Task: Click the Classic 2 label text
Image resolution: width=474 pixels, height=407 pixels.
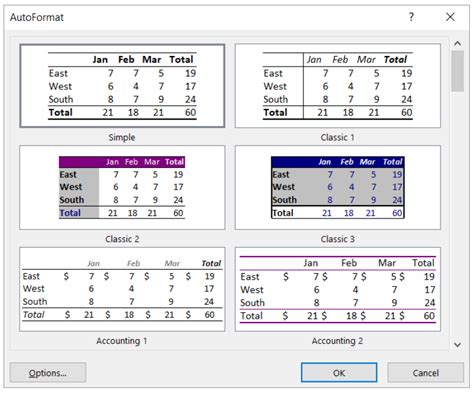Action: pos(122,239)
